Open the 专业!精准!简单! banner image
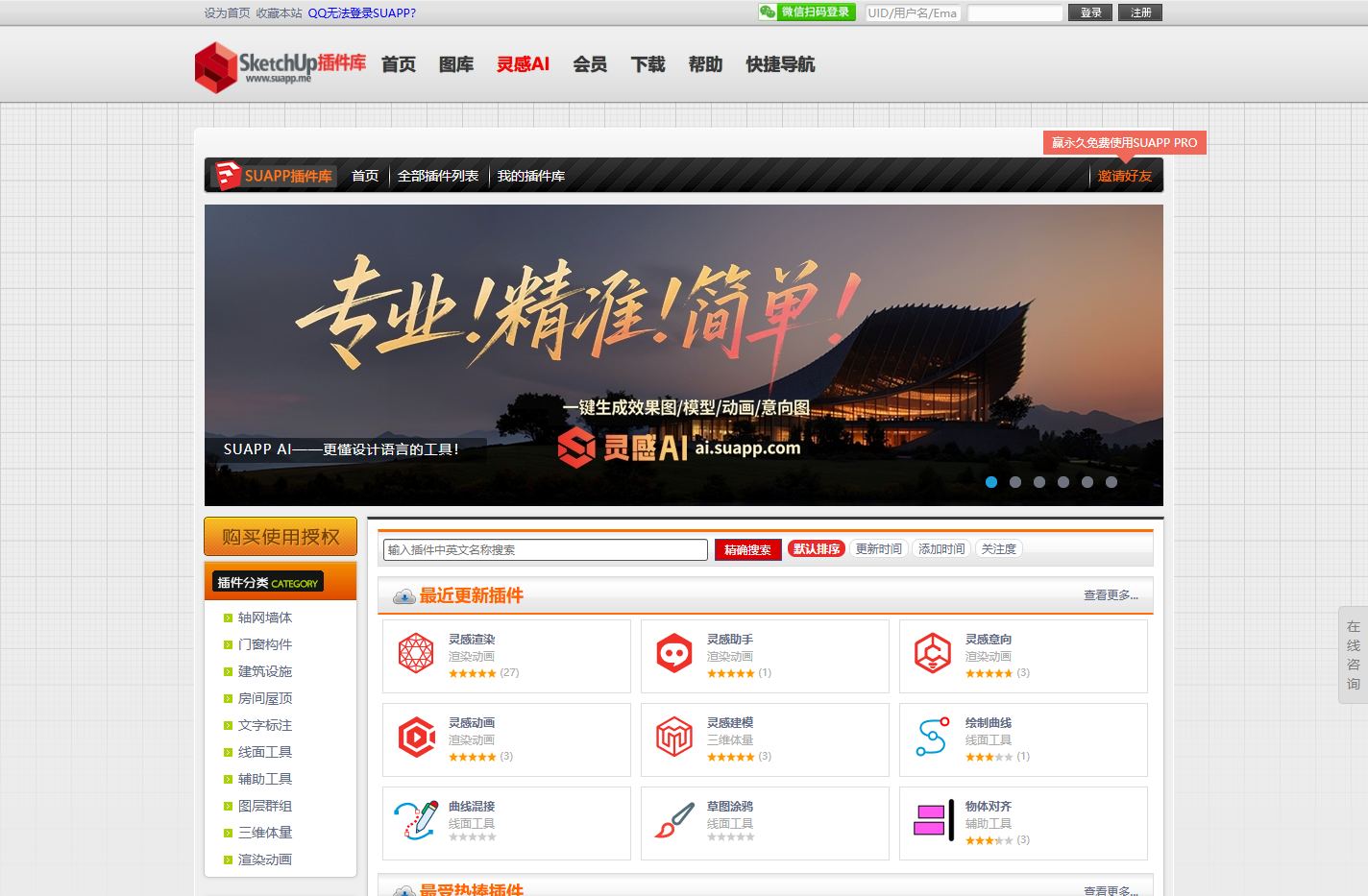The width and height of the screenshot is (1368, 896). [684, 355]
